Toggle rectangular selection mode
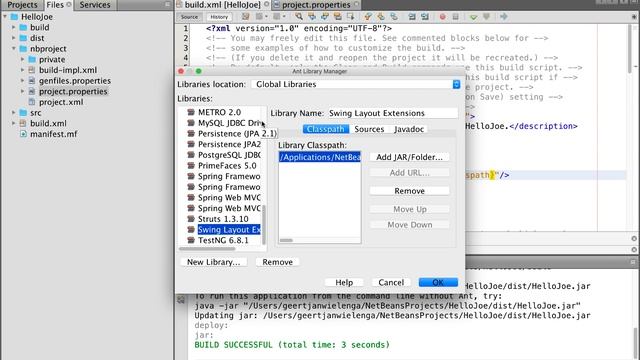 350,17
